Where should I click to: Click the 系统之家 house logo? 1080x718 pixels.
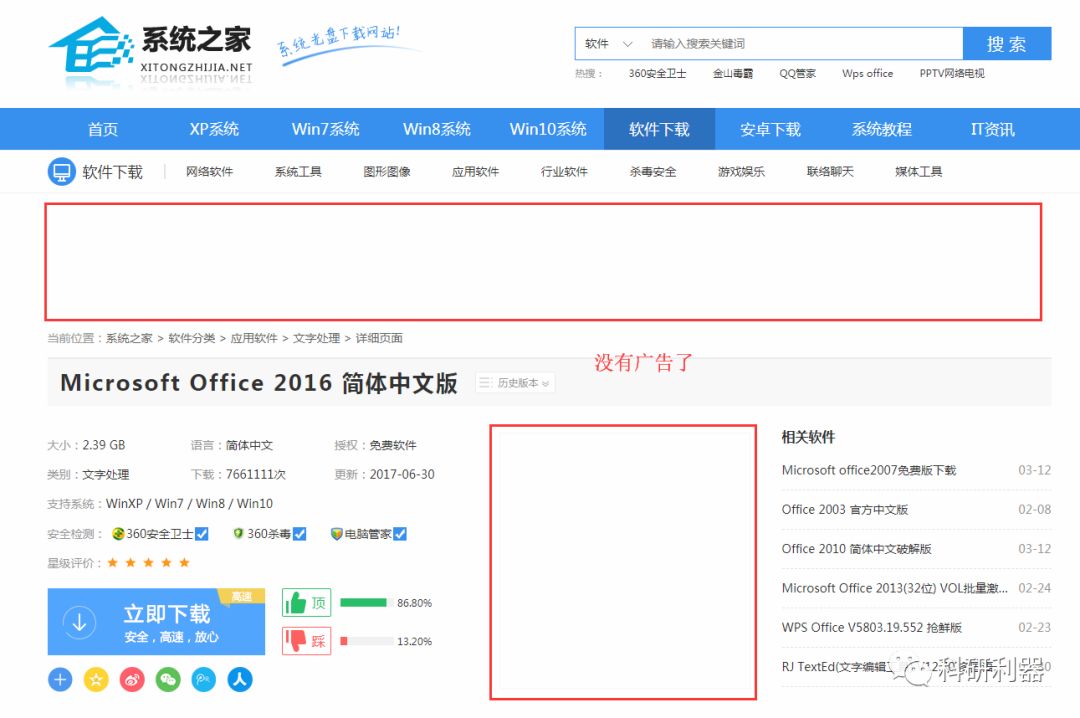click(x=91, y=45)
